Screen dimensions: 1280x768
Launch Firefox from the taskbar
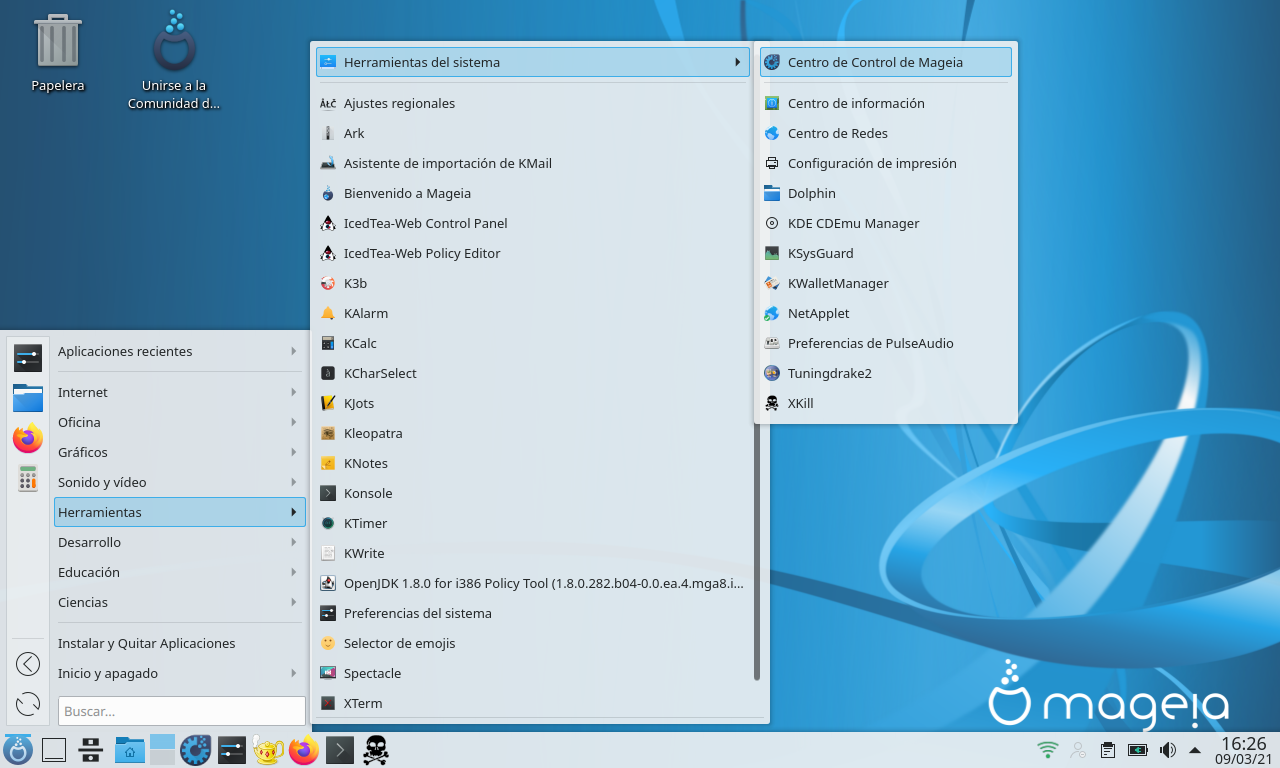[304, 750]
